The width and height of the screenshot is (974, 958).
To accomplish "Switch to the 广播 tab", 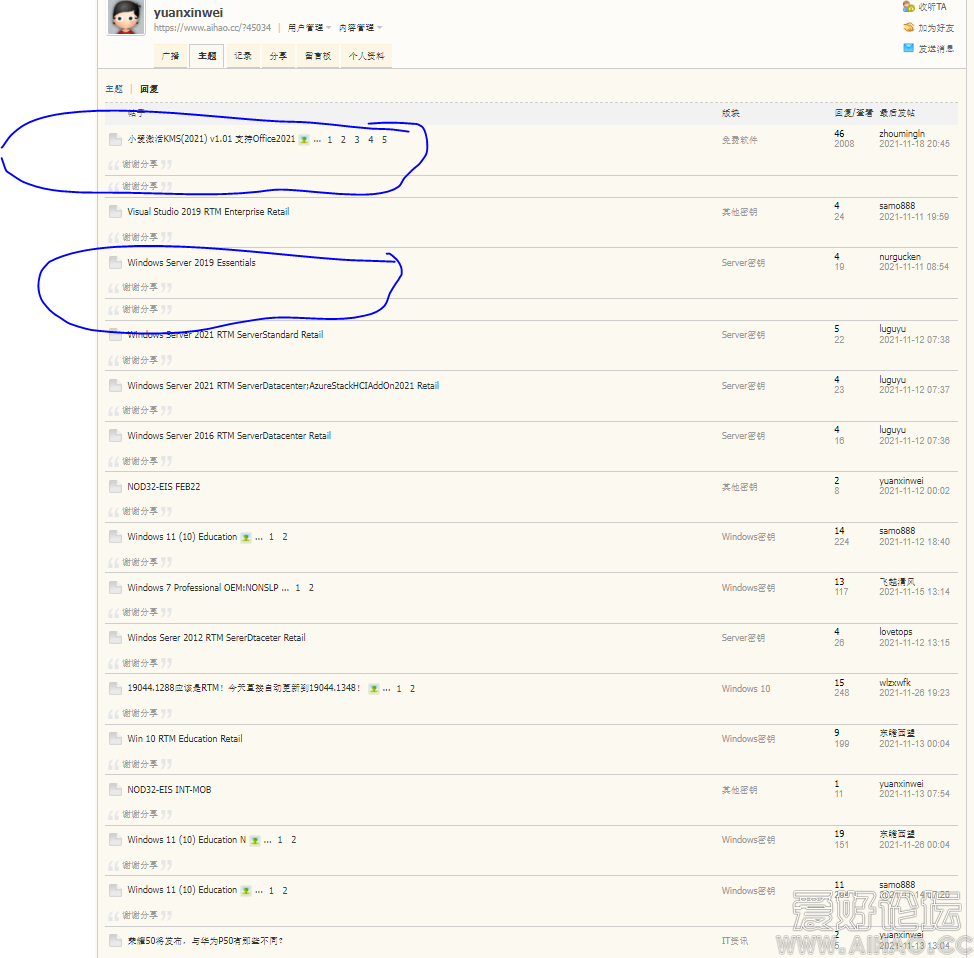I will (170, 56).
